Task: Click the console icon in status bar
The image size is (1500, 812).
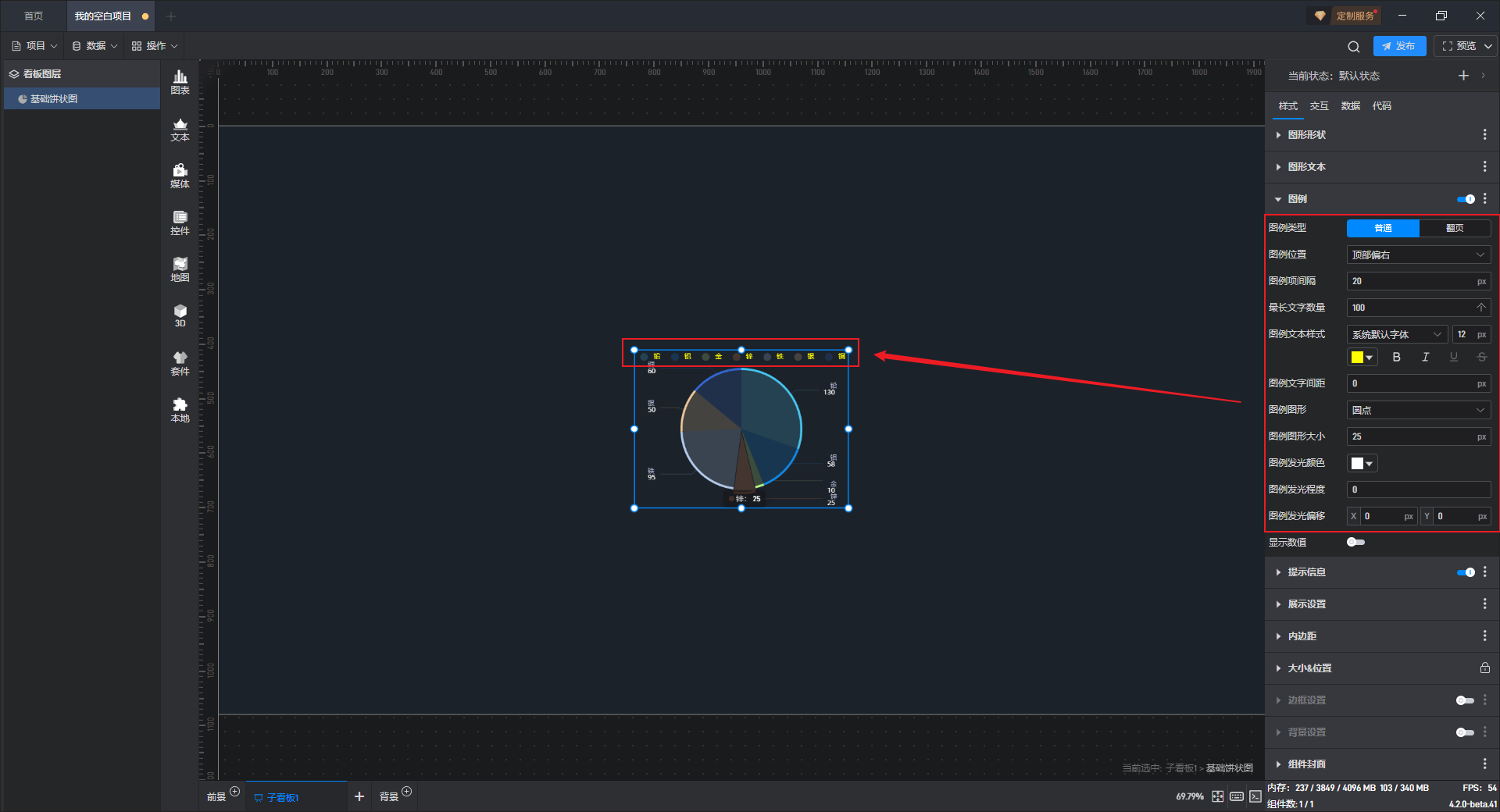Action: click(1255, 796)
